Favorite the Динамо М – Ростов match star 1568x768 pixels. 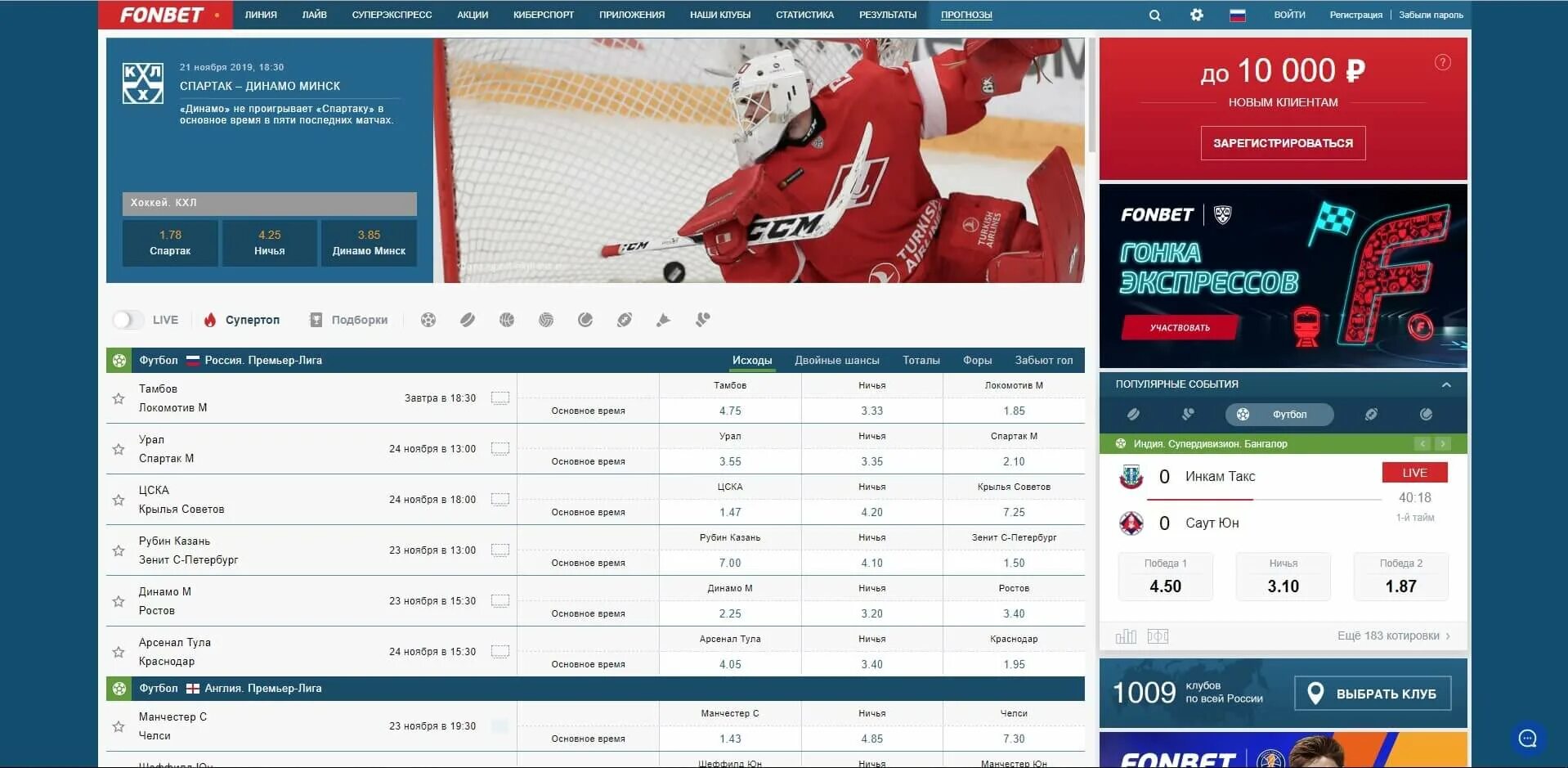119,601
